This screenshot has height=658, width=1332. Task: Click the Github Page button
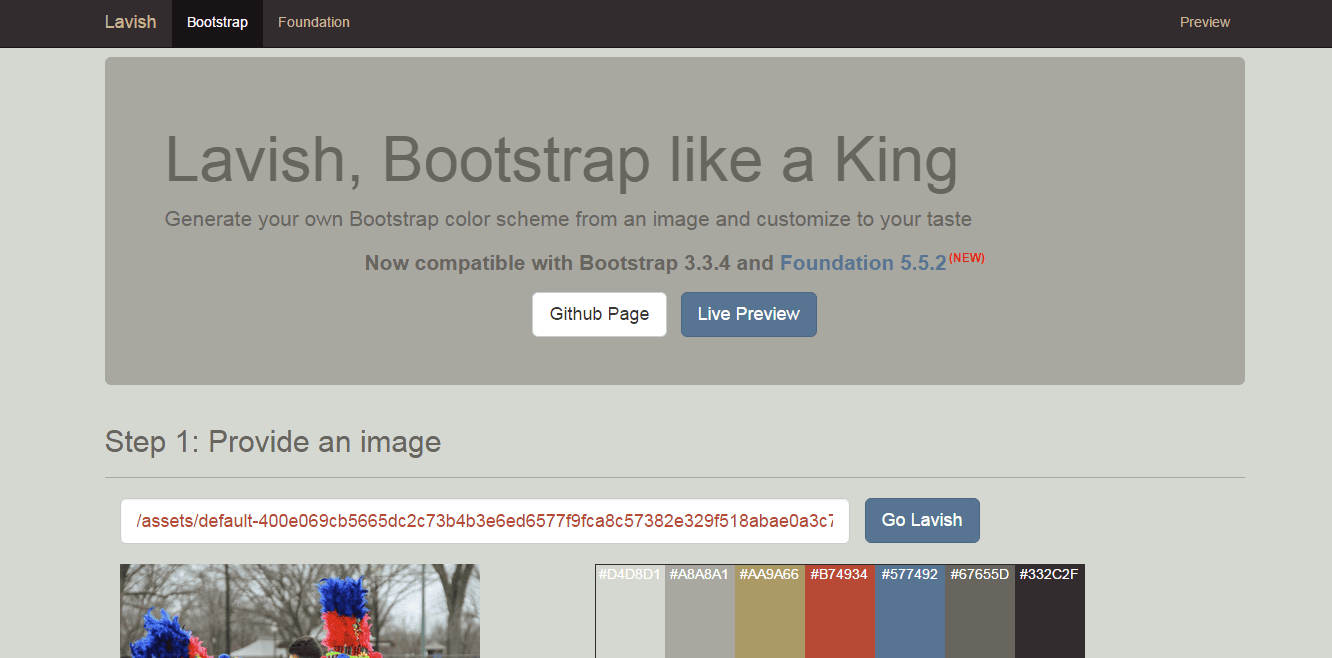point(599,314)
